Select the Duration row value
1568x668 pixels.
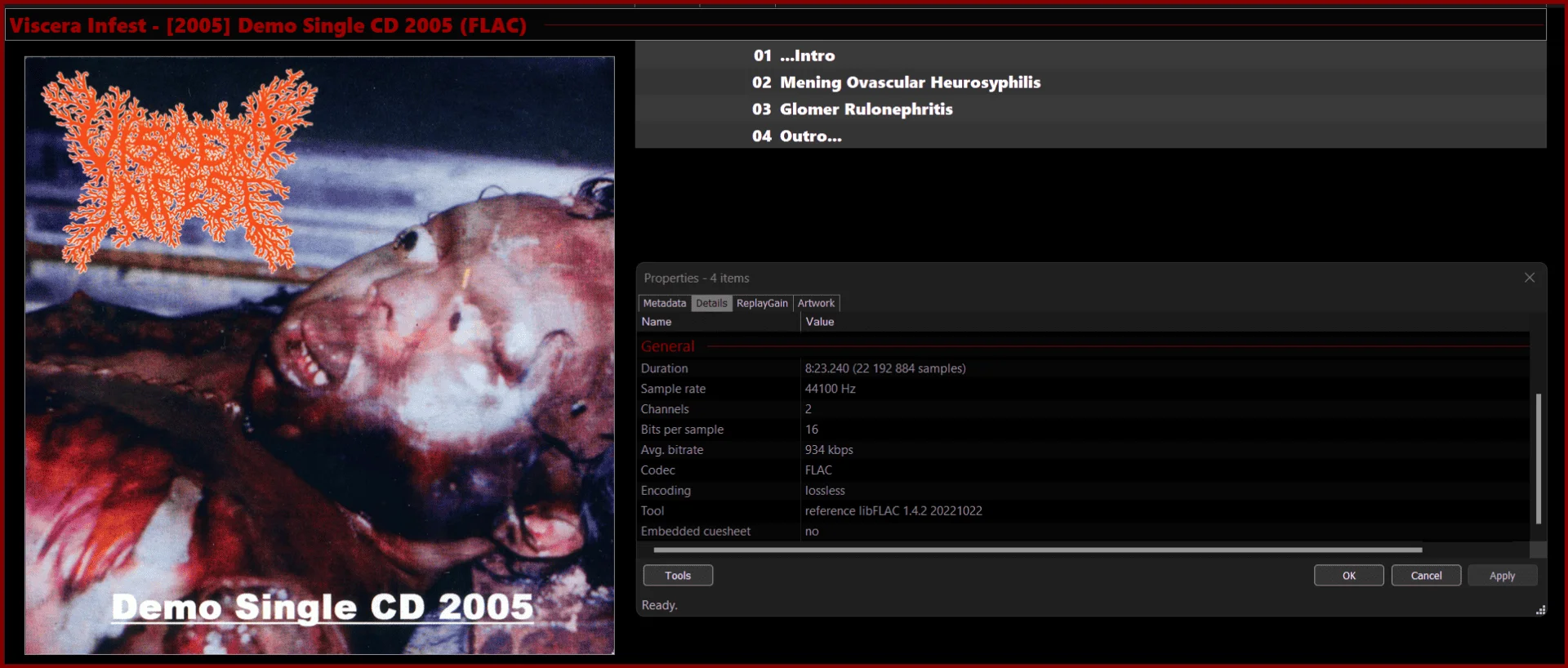pos(885,368)
